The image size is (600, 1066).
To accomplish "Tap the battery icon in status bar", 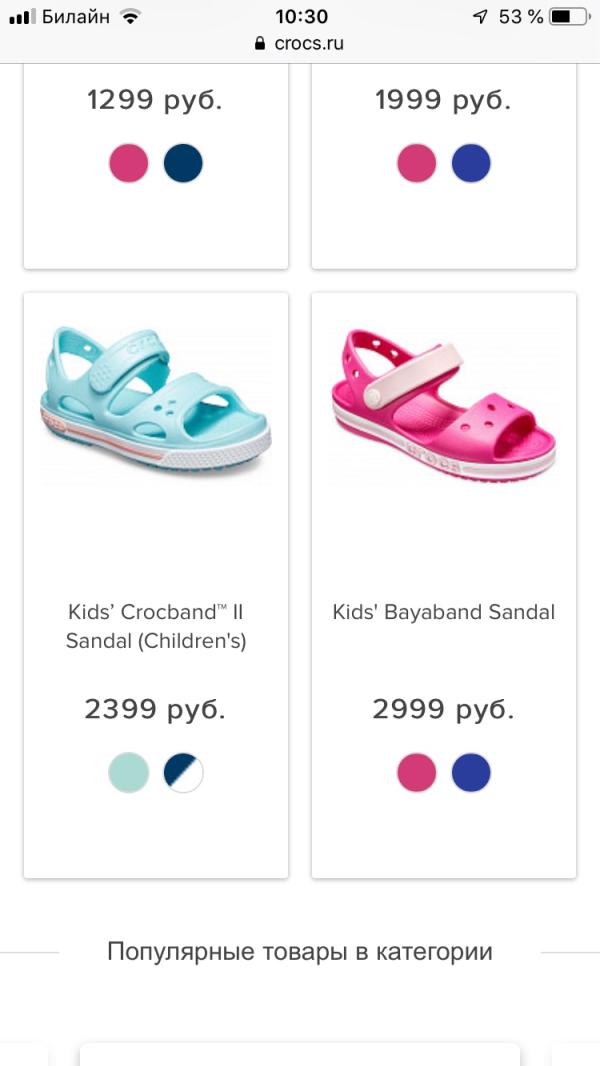I will [571, 17].
